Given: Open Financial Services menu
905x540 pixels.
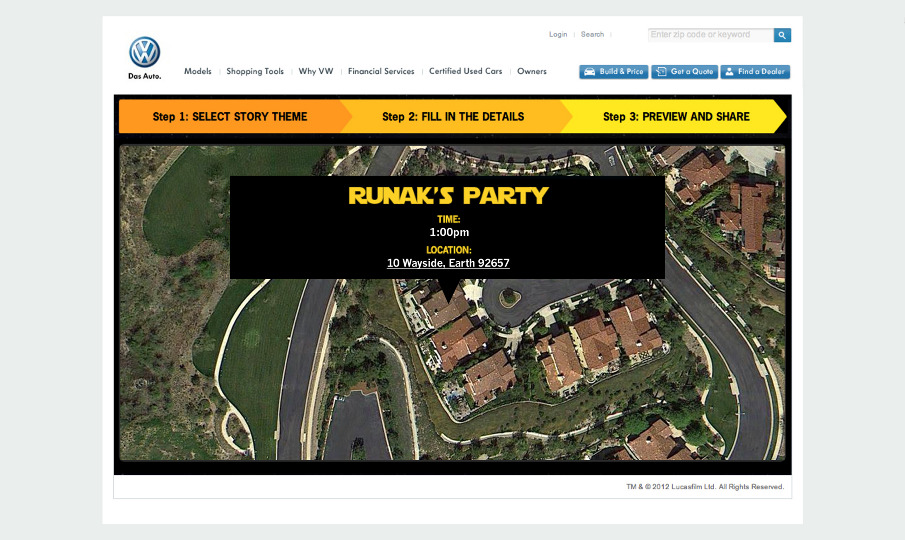Looking at the screenshot, I should click(x=381, y=72).
